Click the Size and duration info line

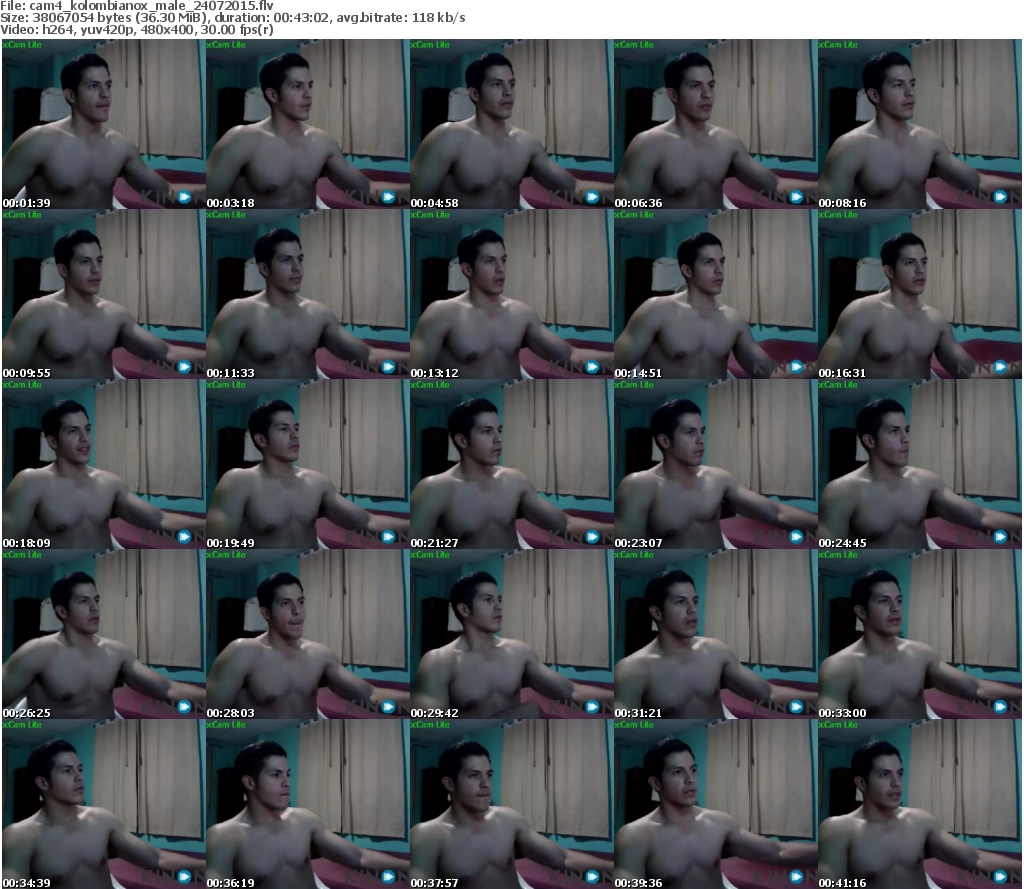232,18
